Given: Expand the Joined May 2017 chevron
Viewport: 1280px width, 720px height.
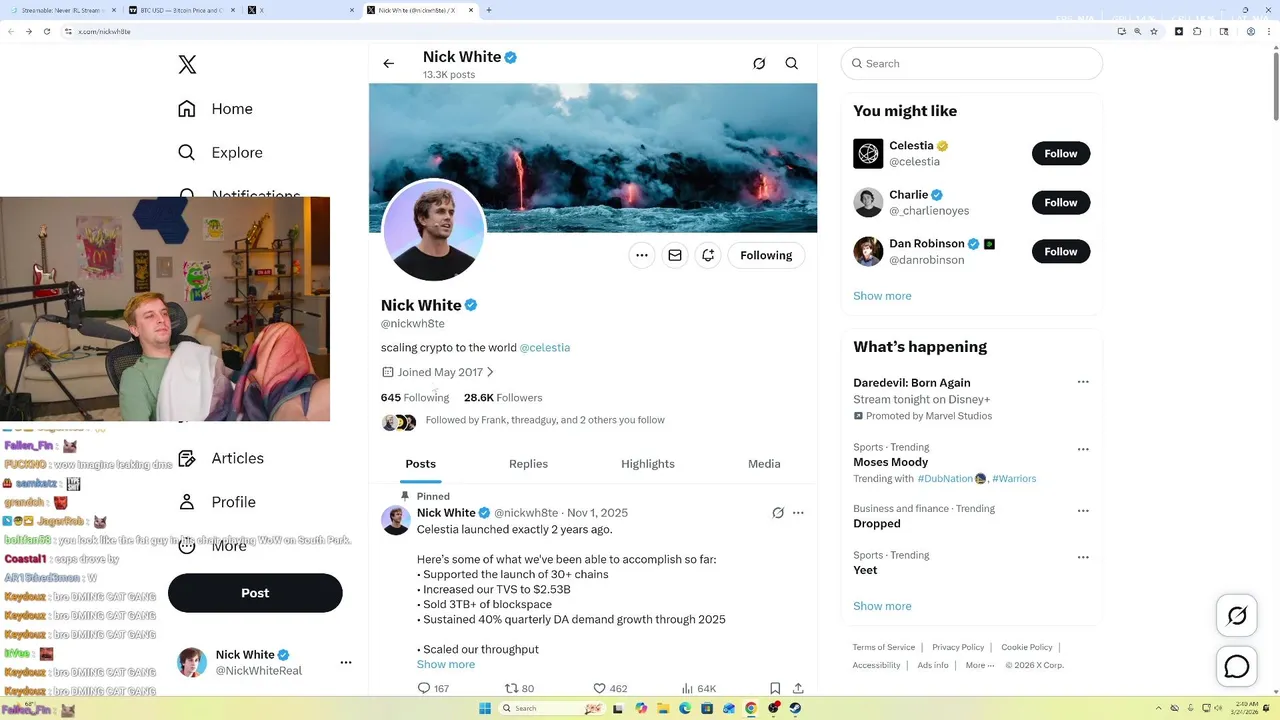Looking at the screenshot, I should pyautogui.click(x=490, y=372).
